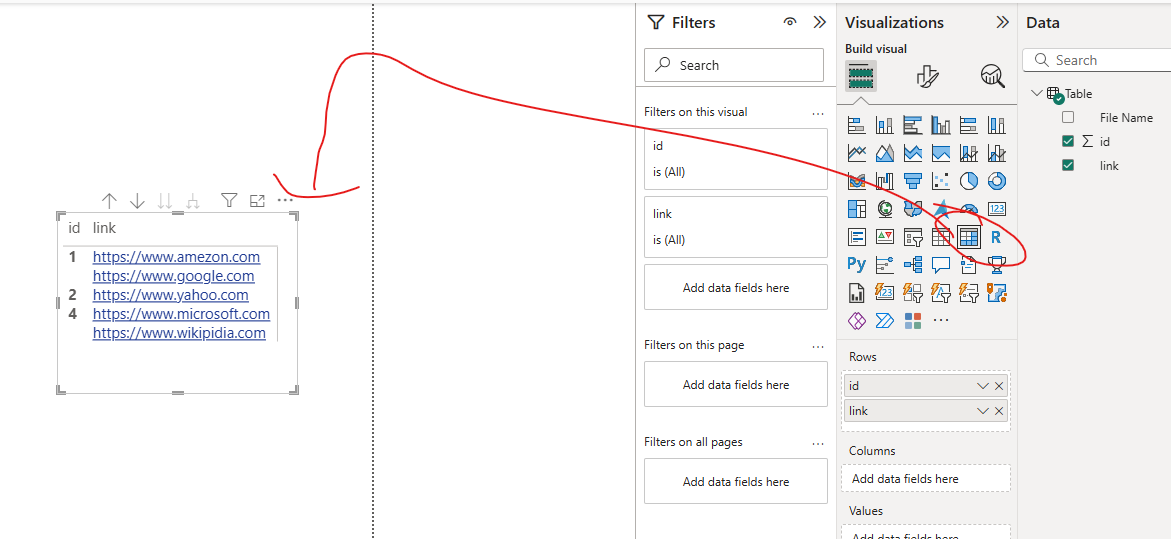Select the Pie chart visual
The height and width of the screenshot is (539, 1171).
968,181
